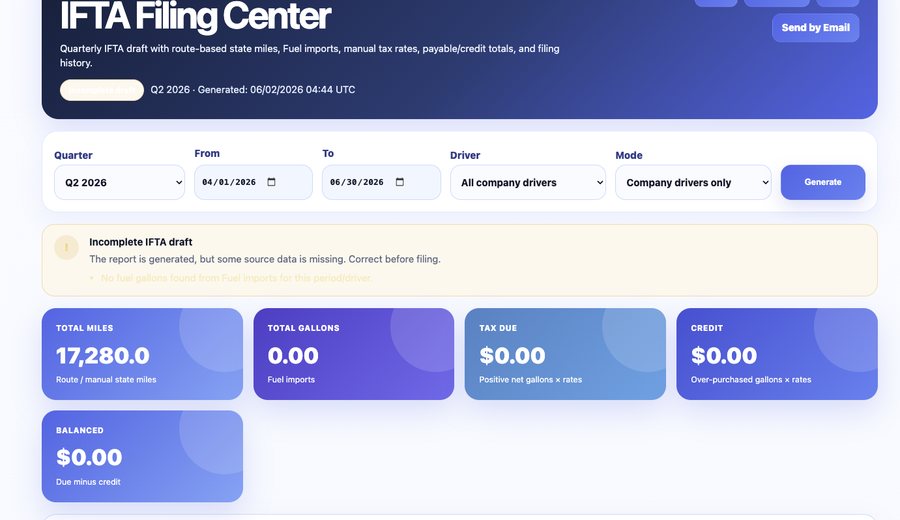
Task: Click the warning icon in Incomplete IFTA draft alert
Action: tap(67, 247)
